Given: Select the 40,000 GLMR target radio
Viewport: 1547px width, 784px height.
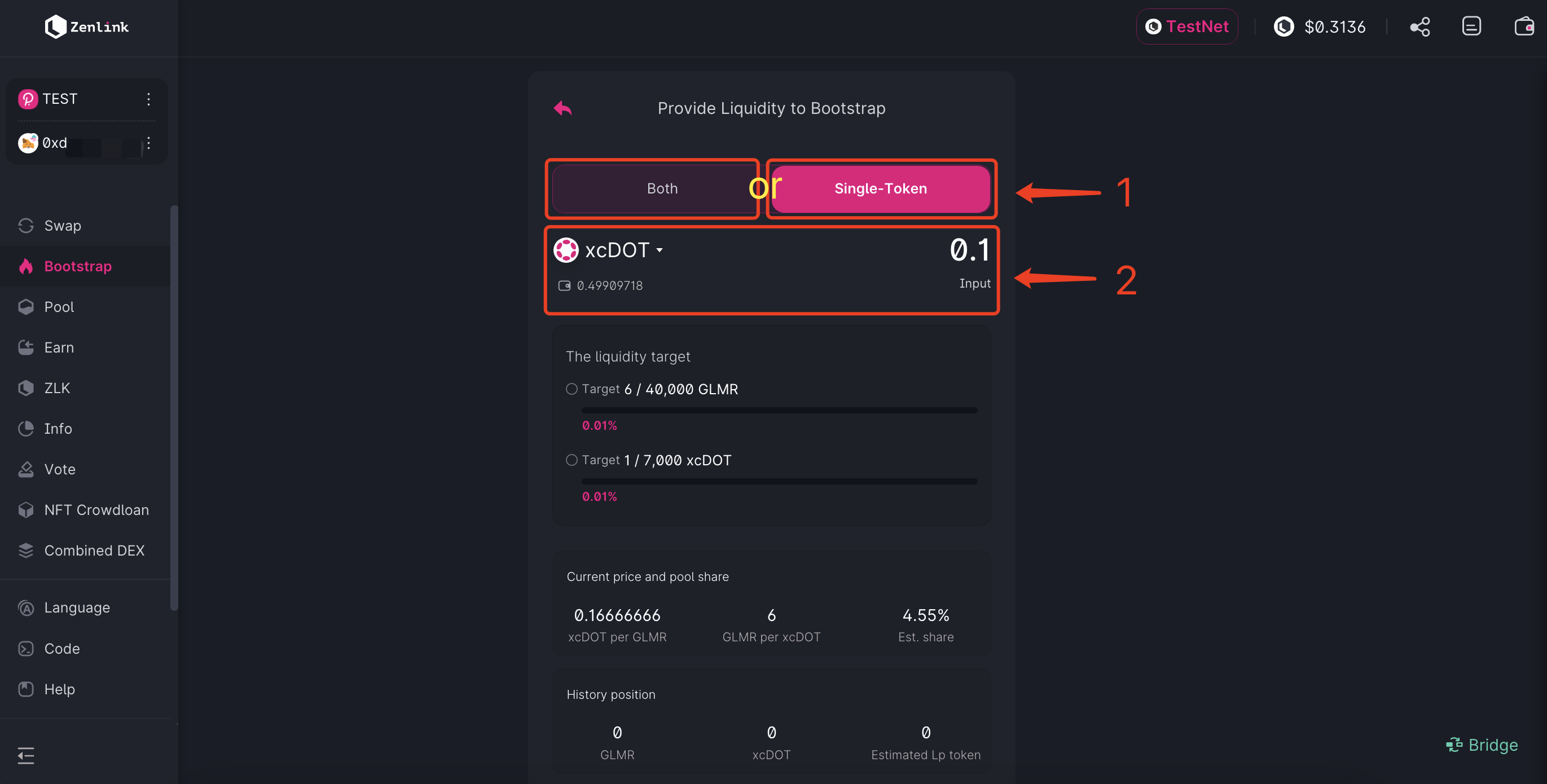Looking at the screenshot, I should 572,389.
